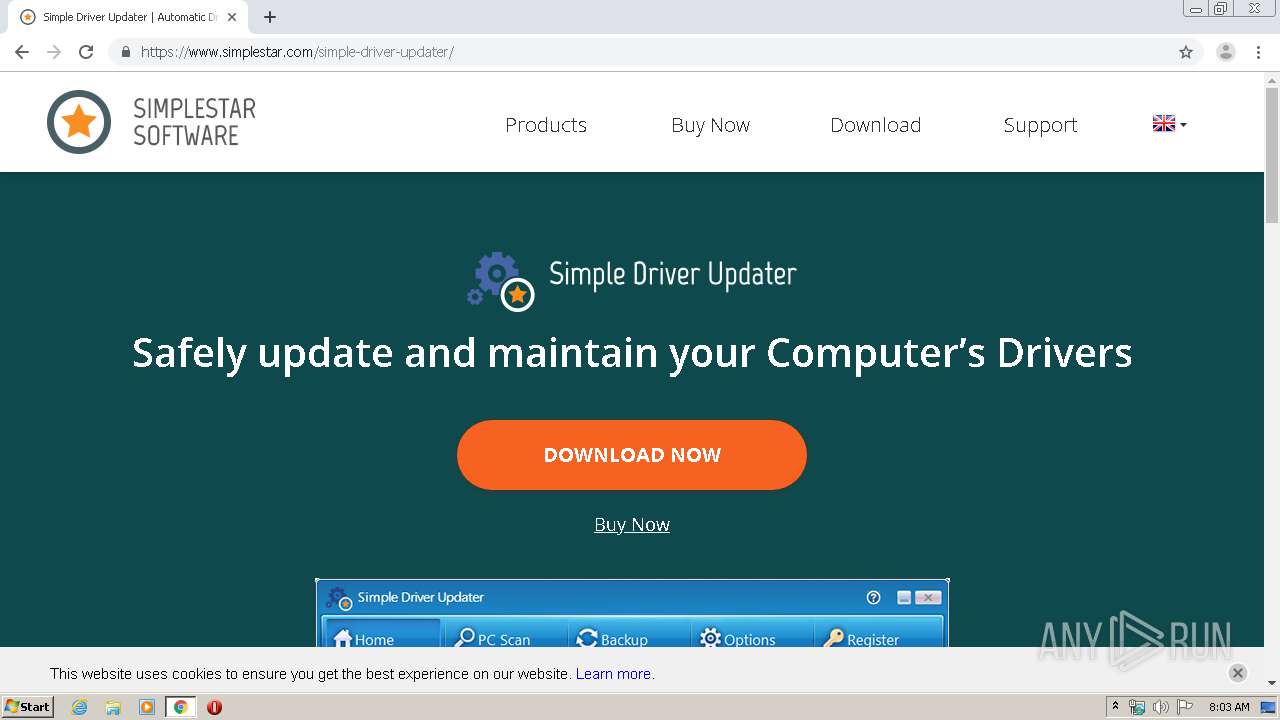Bookmark this page with the star icon
1280x720 pixels.
[x=1186, y=52]
